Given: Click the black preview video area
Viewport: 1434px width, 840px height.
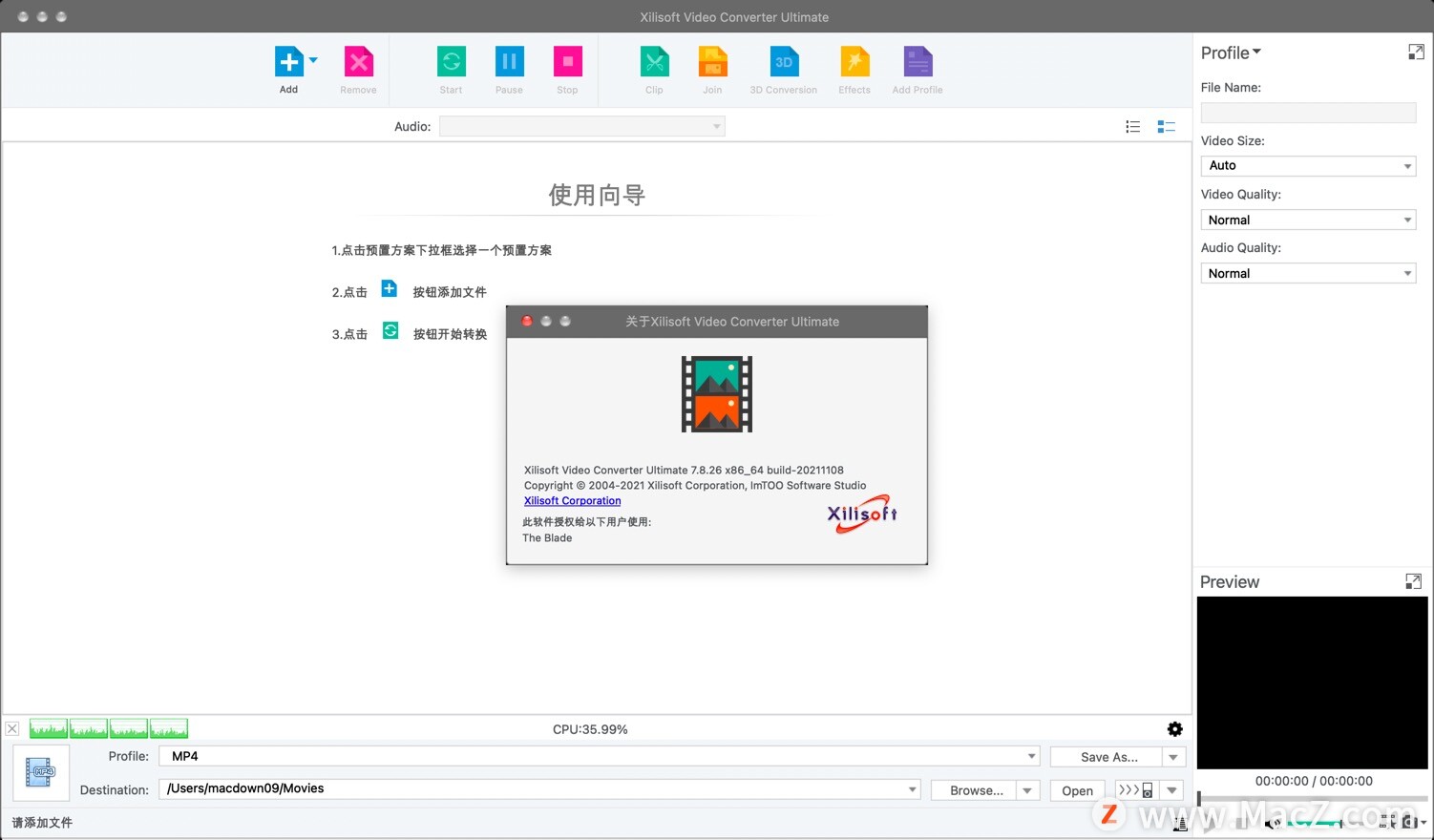Looking at the screenshot, I should point(1312,682).
